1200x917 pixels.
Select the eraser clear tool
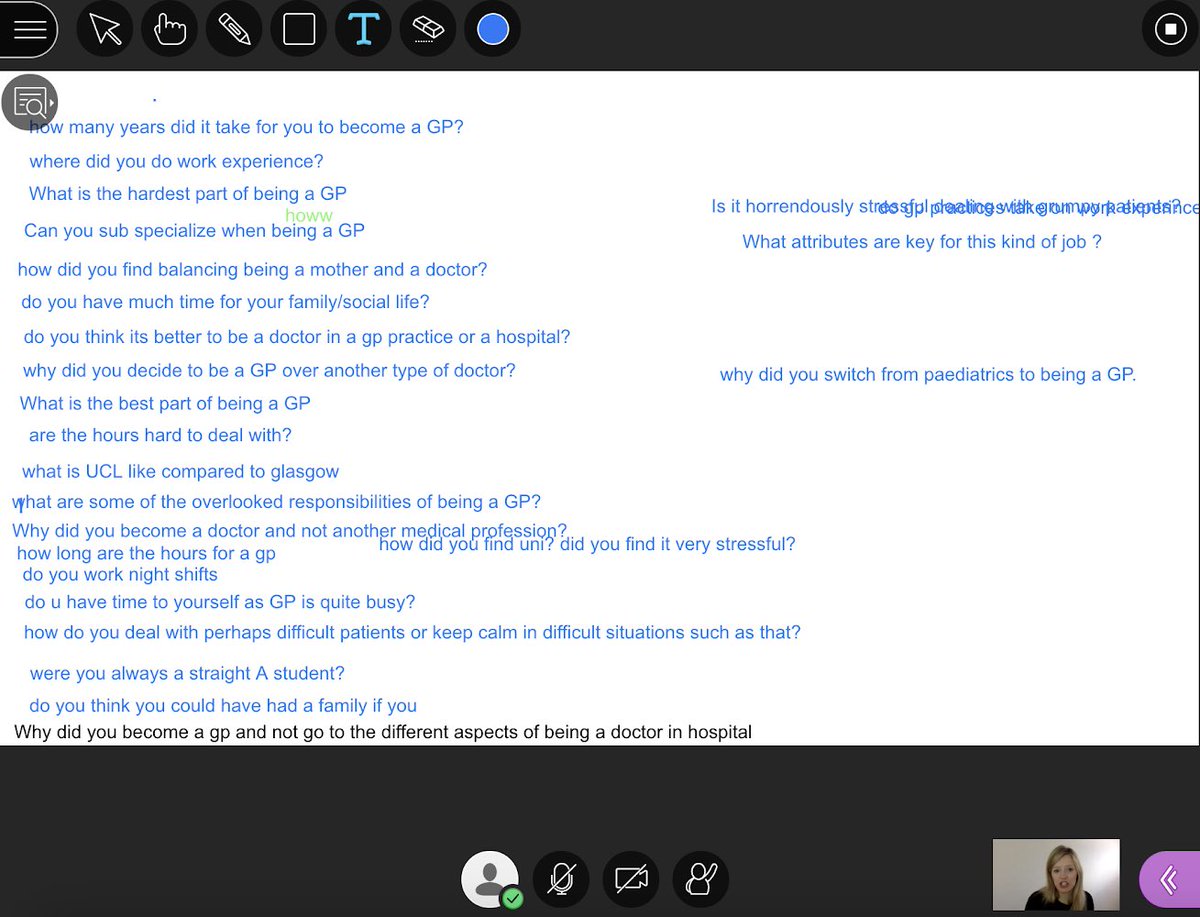[428, 29]
